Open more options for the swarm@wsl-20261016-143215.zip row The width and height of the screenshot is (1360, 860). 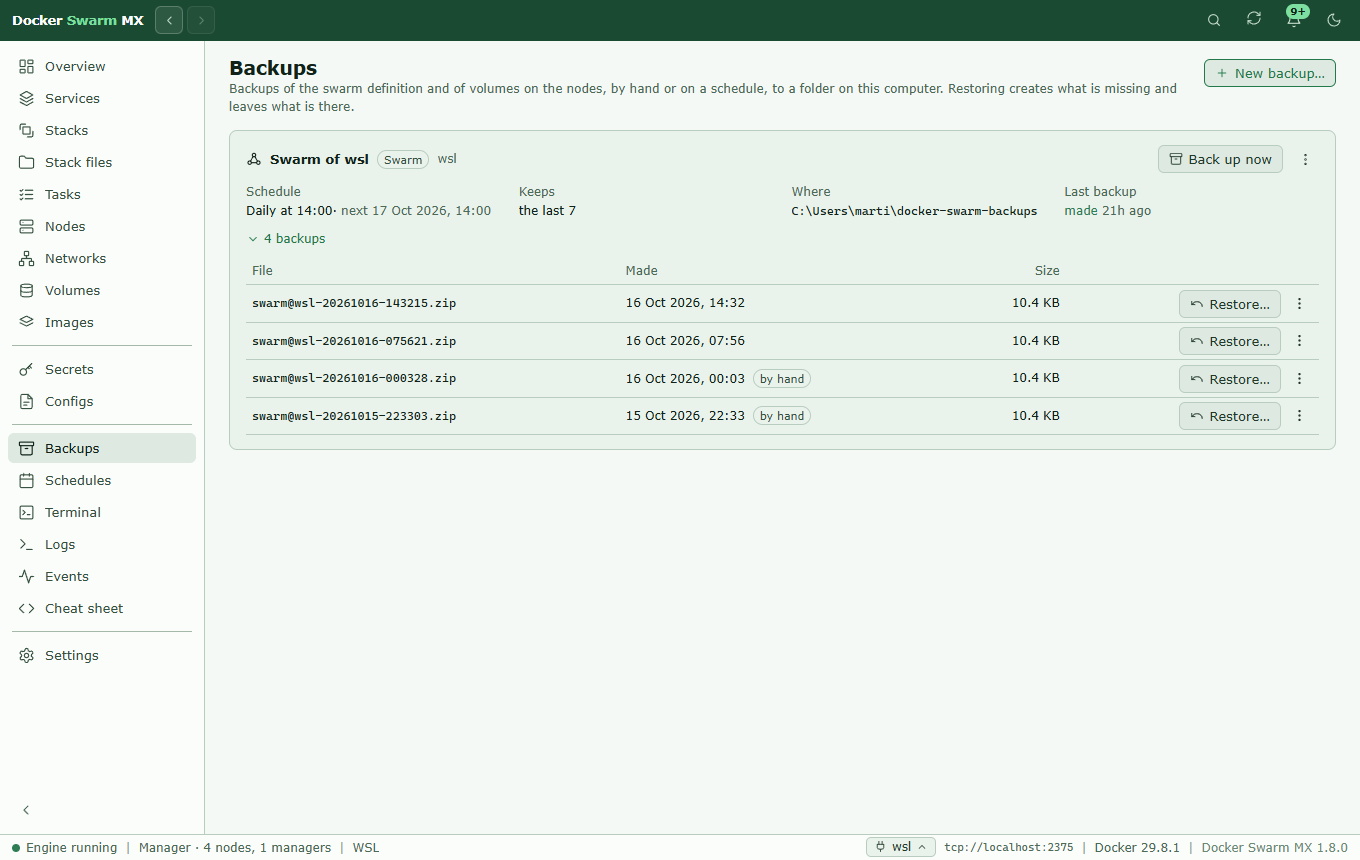(x=1300, y=304)
